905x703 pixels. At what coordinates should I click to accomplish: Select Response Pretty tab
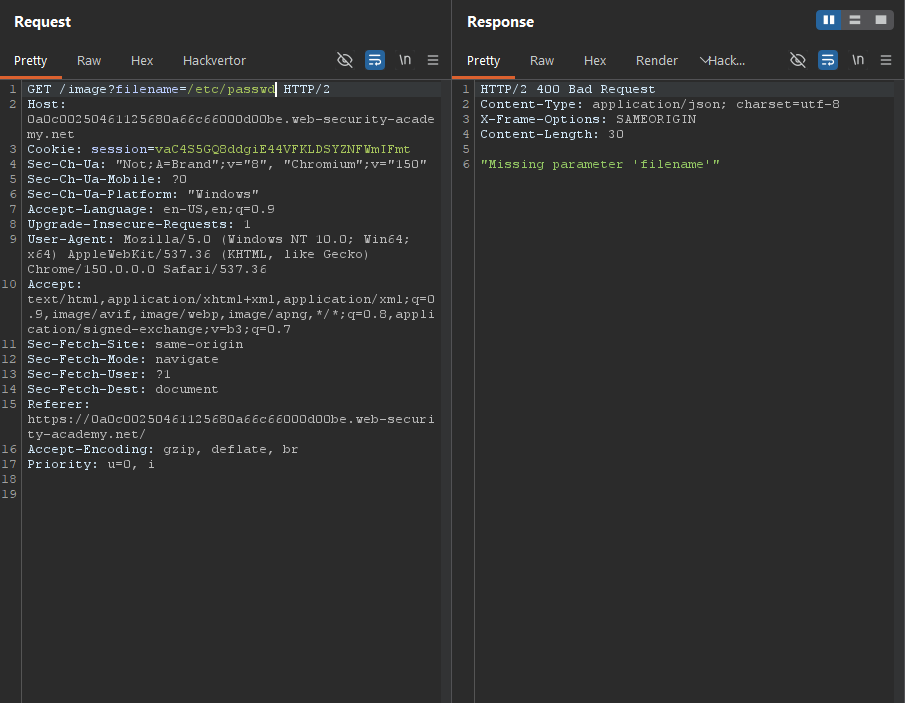[x=484, y=61]
